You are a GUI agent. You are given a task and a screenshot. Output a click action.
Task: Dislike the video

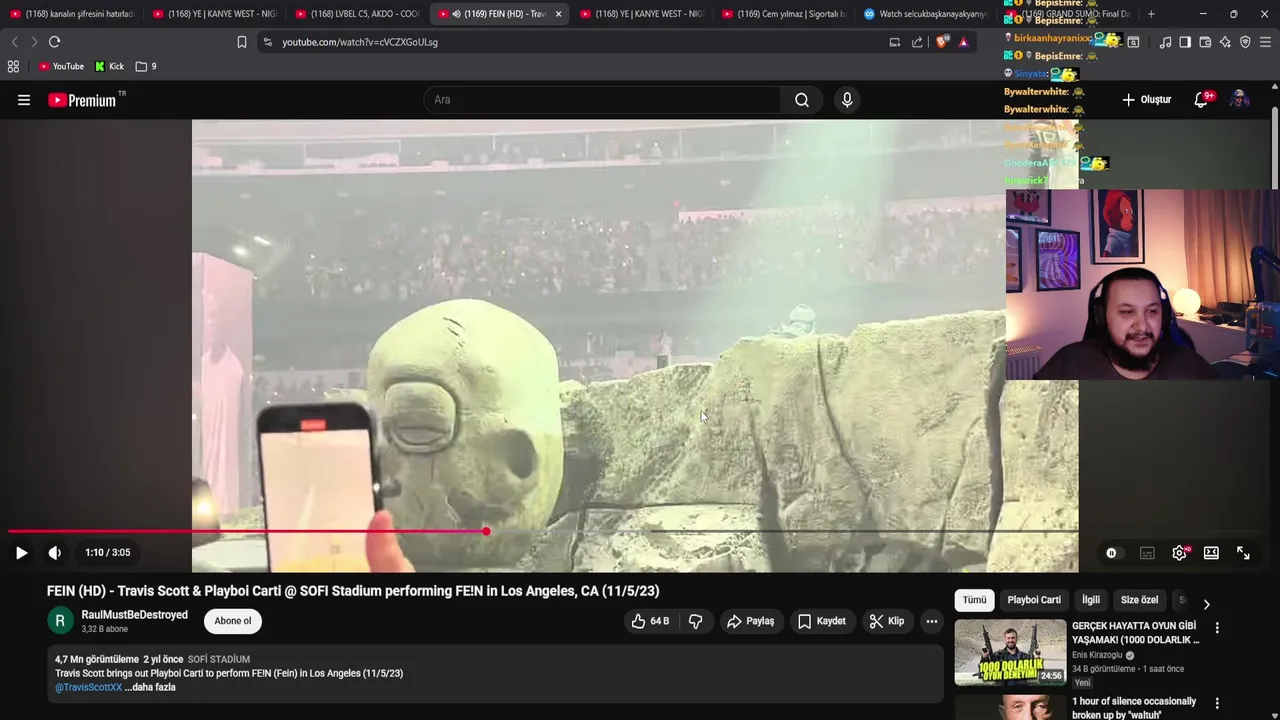point(695,621)
